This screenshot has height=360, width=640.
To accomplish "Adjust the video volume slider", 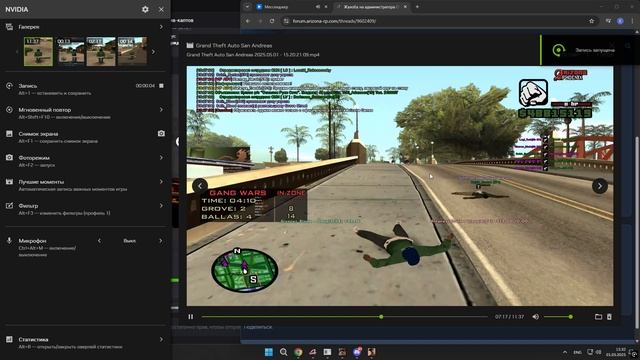I will [x=558, y=317].
